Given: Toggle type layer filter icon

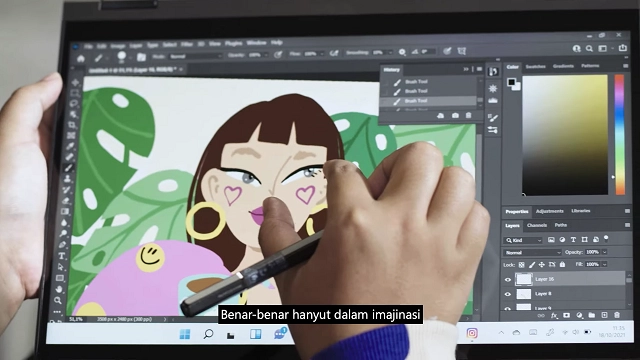Looking at the screenshot, I should [x=573, y=240].
